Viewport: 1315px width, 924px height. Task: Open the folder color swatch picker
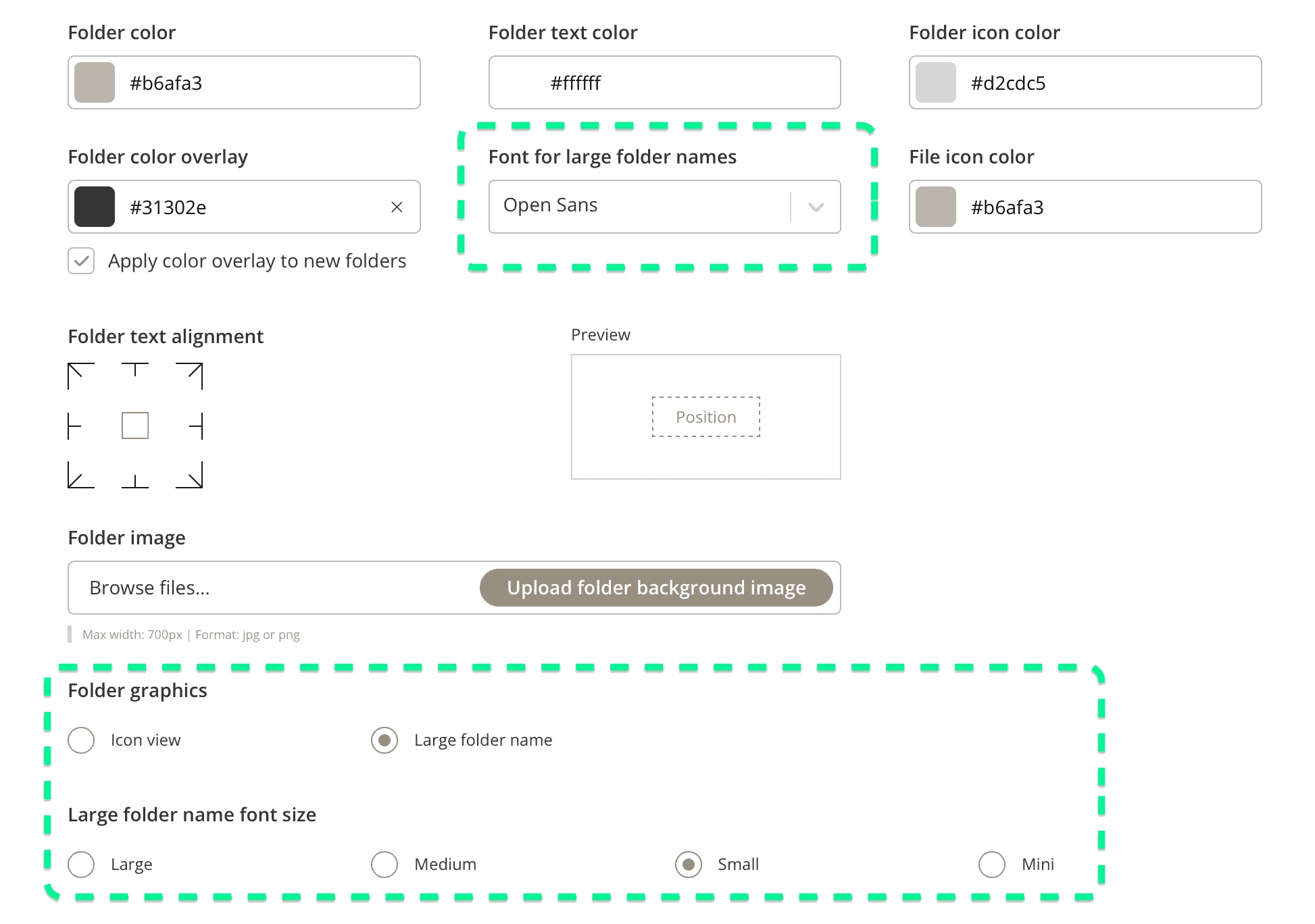pos(95,82)
